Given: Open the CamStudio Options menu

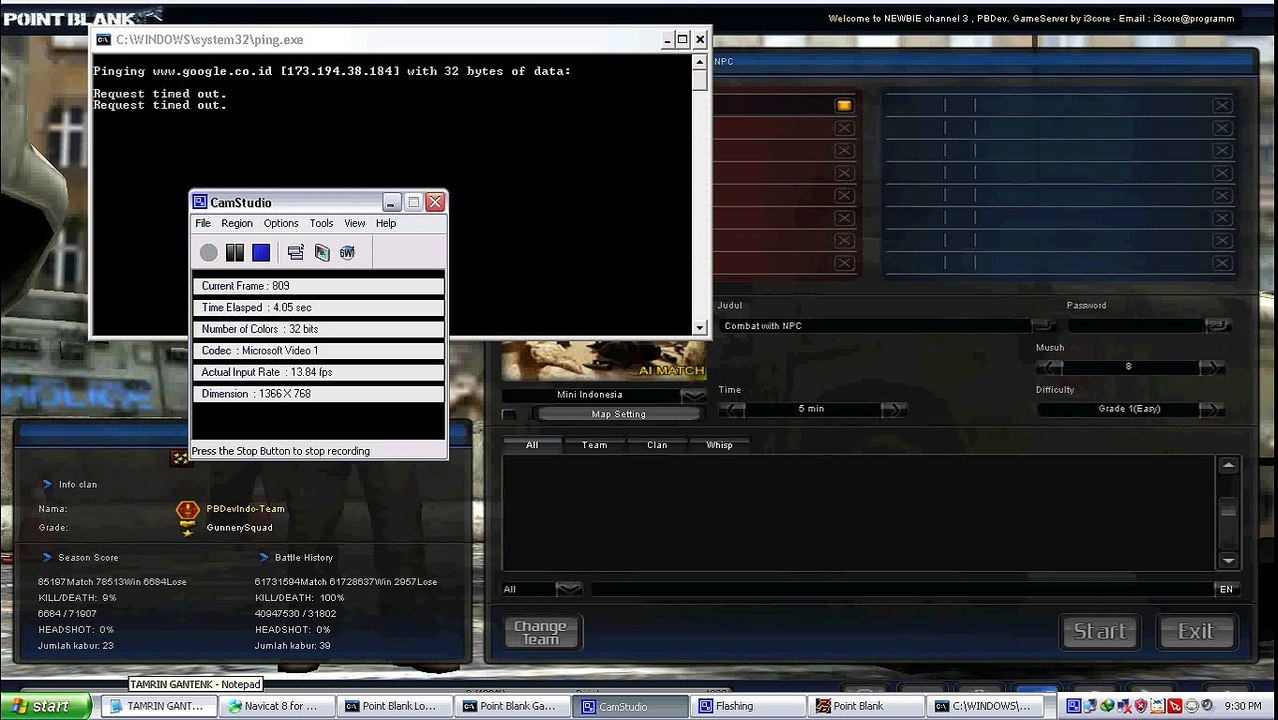Looking at the screenshot, I should pos(281,223).
